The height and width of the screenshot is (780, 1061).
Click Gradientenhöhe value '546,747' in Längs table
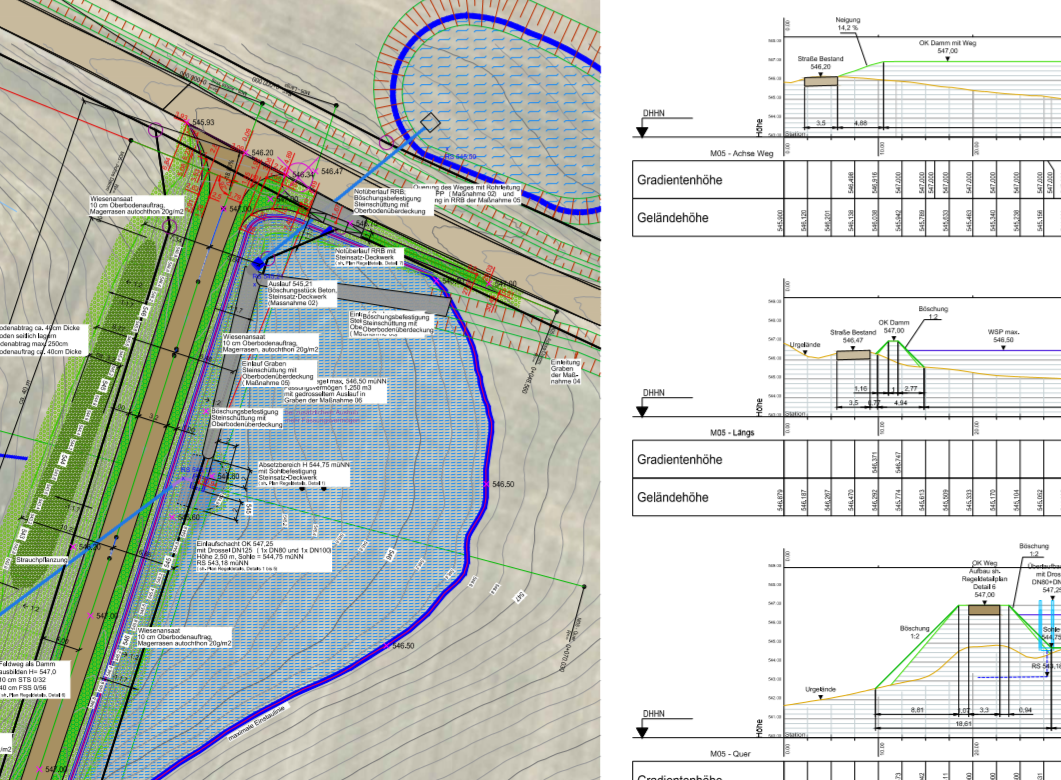(898, 461)
